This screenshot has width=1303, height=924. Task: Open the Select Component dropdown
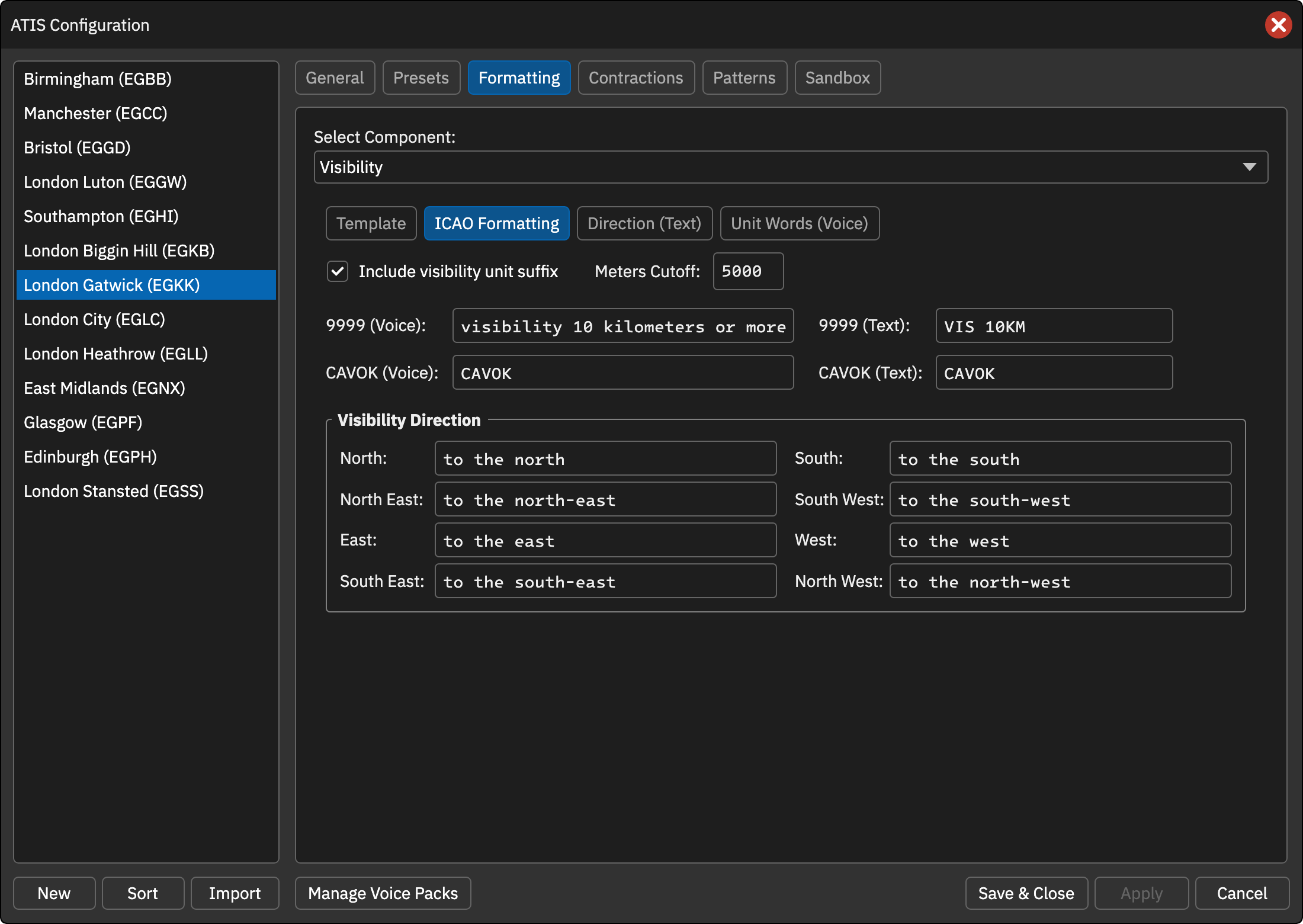tap(791, 167)
